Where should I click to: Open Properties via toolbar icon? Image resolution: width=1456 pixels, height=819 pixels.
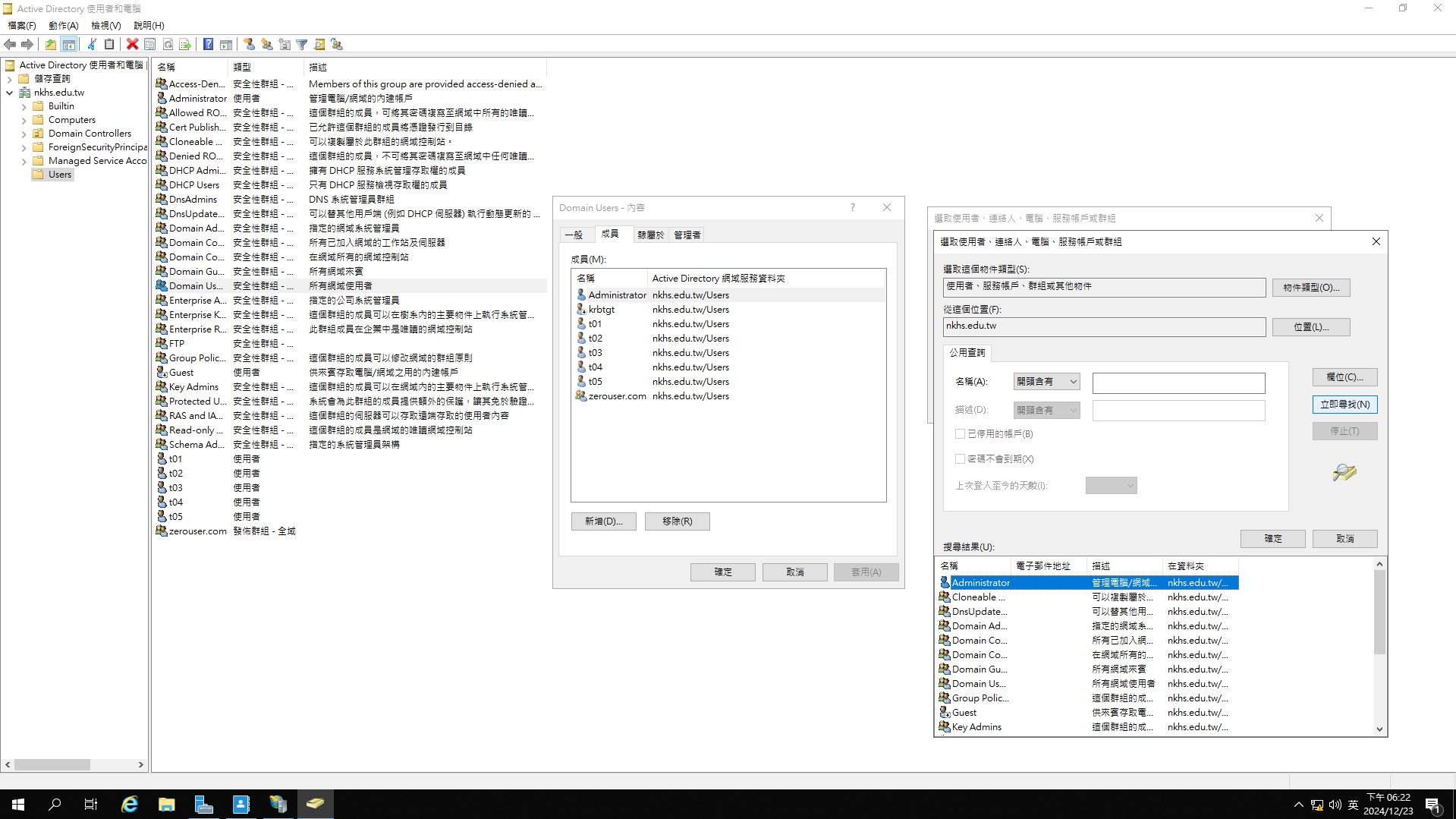point(150,45)
